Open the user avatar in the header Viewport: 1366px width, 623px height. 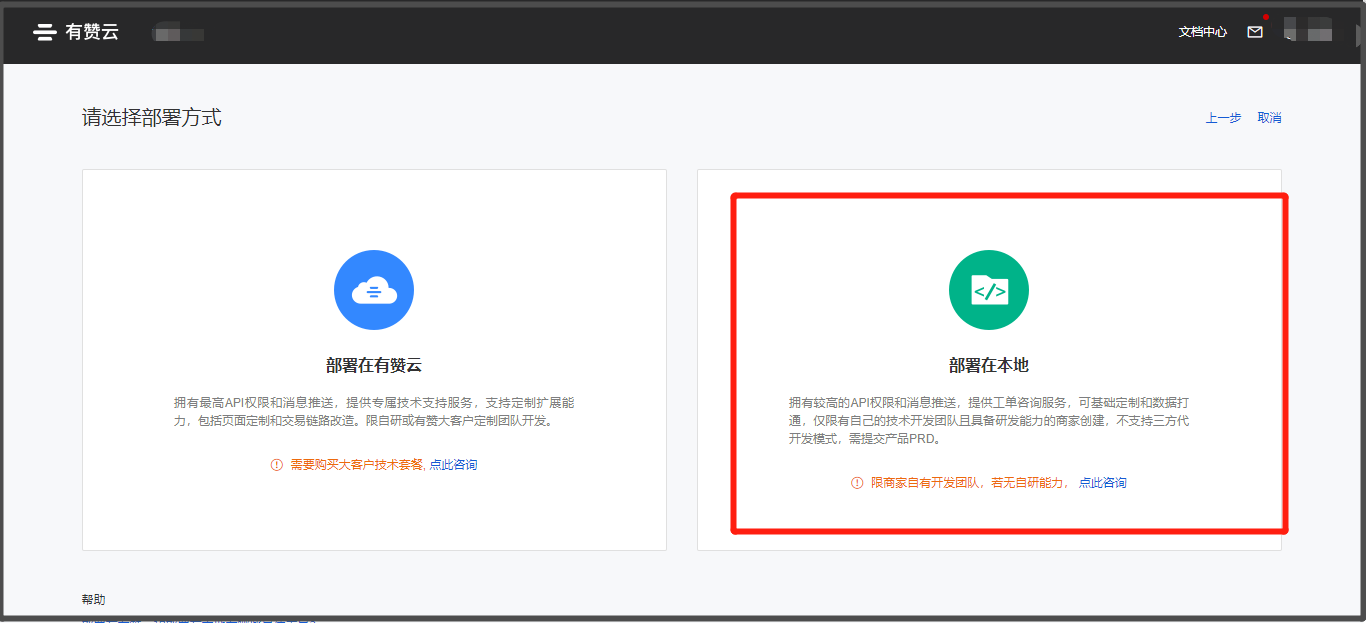1308,30
